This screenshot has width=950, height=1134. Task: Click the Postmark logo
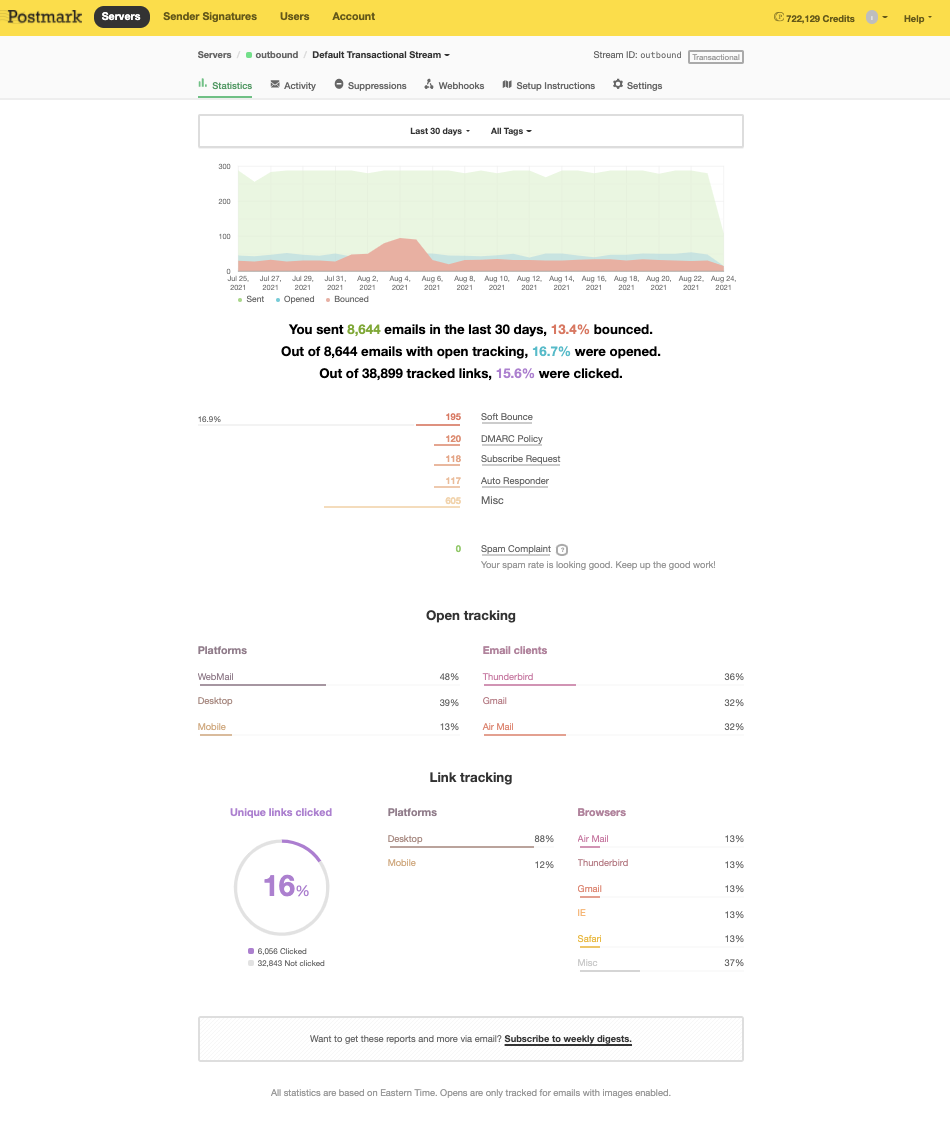pos(45,17)
